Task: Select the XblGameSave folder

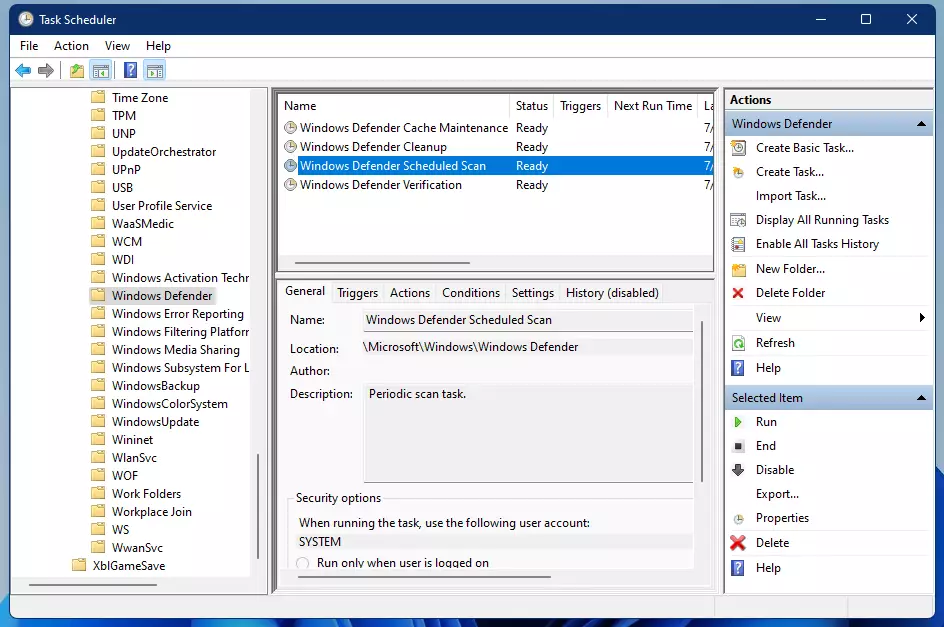Action: tap(129, 566)
